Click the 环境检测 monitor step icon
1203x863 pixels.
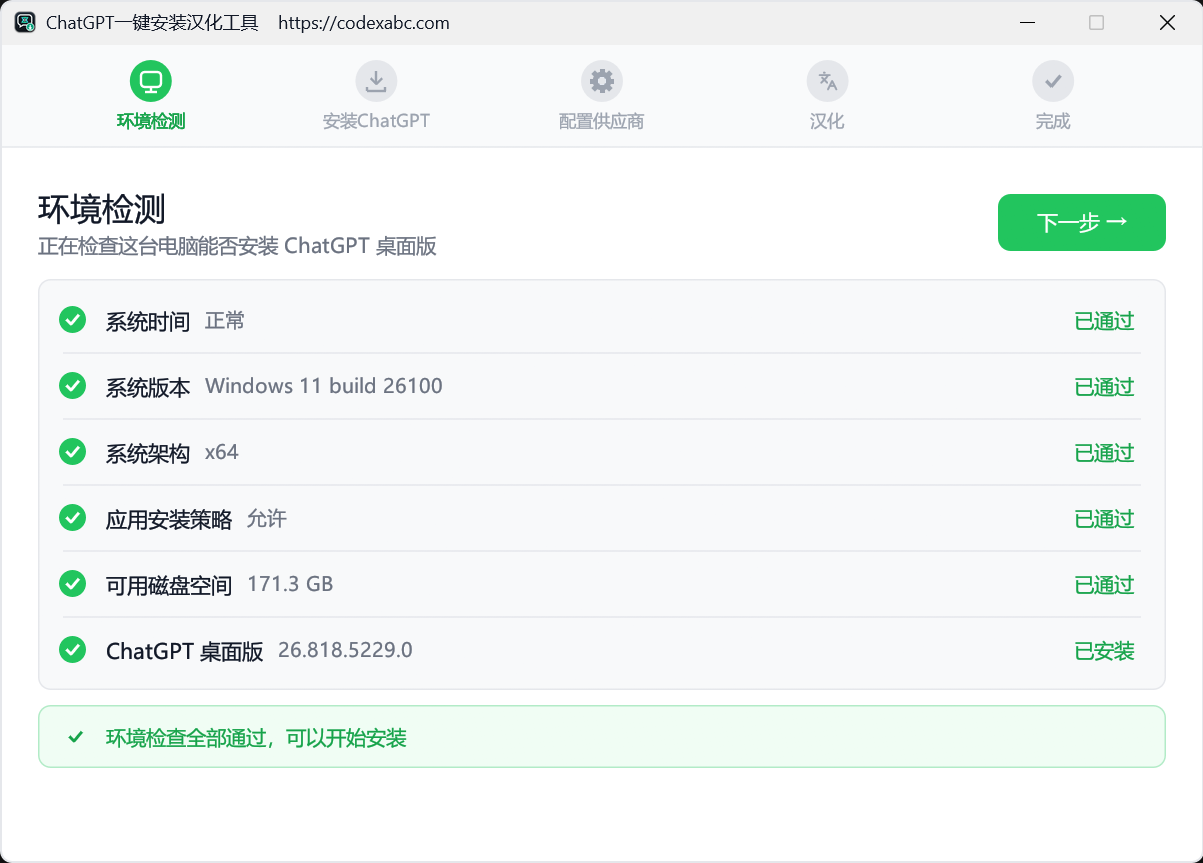point(151,81)
